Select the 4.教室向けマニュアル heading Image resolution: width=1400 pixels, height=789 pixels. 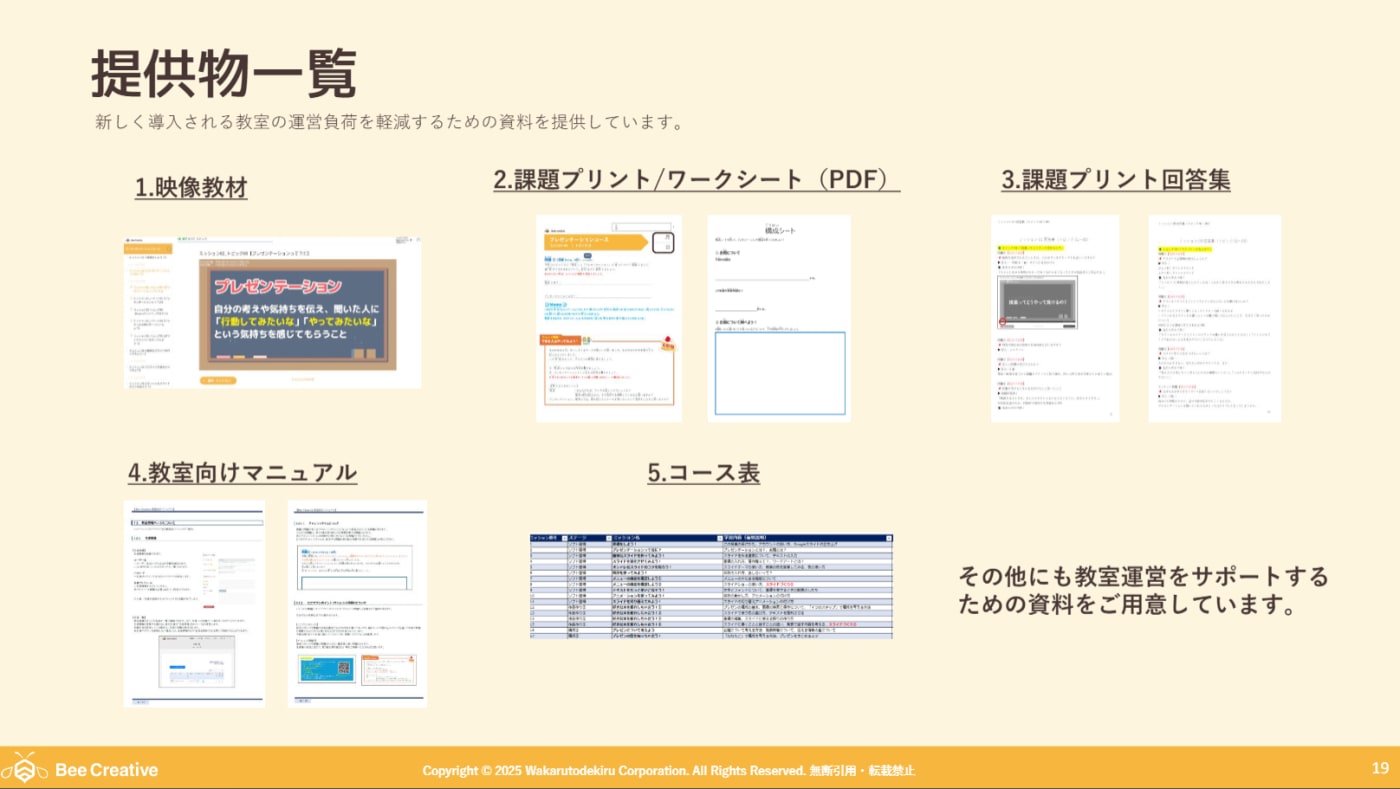pyautogui.click(x=241, y=472)
